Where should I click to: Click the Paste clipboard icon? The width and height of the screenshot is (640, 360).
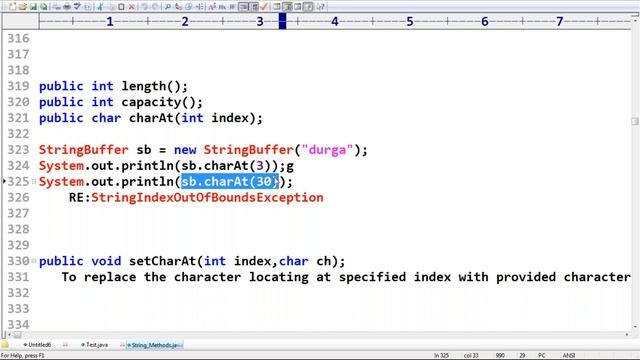(x=121, y=7)
